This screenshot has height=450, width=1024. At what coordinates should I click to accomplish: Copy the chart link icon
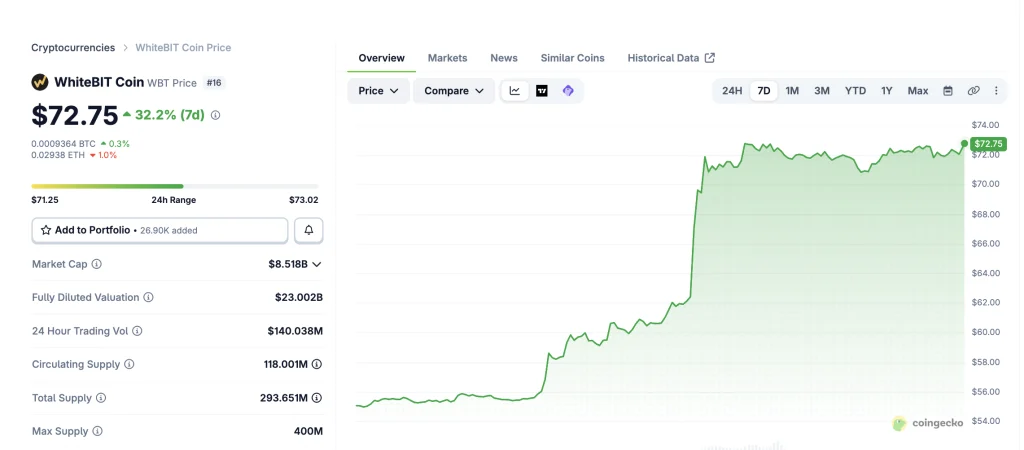pos(973,91)
